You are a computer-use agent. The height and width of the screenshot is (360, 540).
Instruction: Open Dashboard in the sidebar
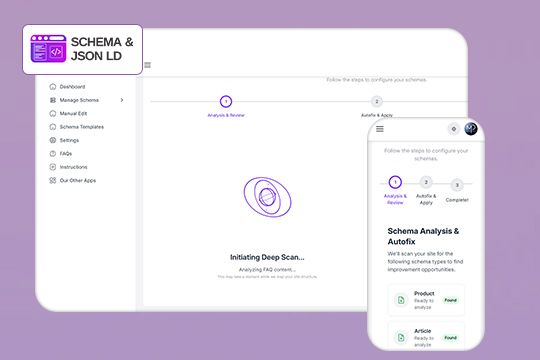pyautogui.click(x=72, y=87)
